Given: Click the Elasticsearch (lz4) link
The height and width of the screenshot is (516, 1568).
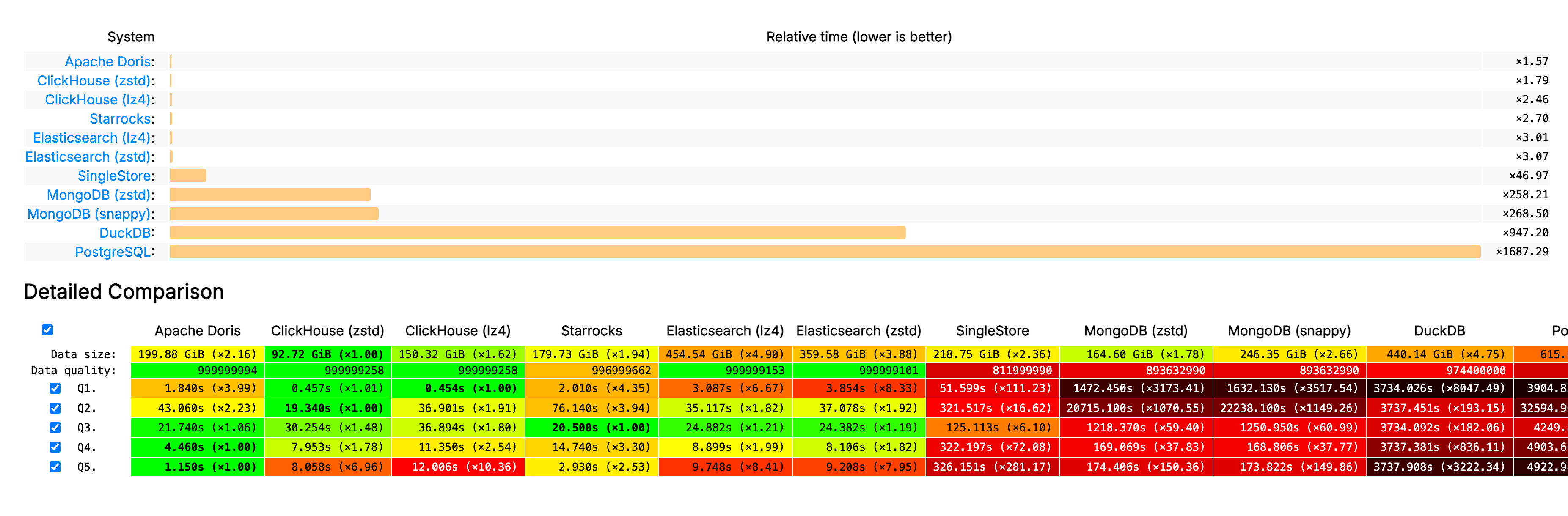Looking at the screenshot, I should [x=91, y=137].
